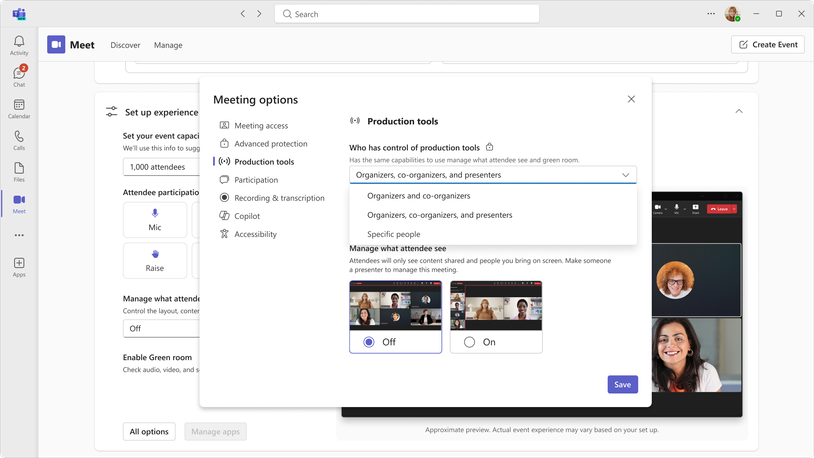Switch to the Discover tab

125,45
